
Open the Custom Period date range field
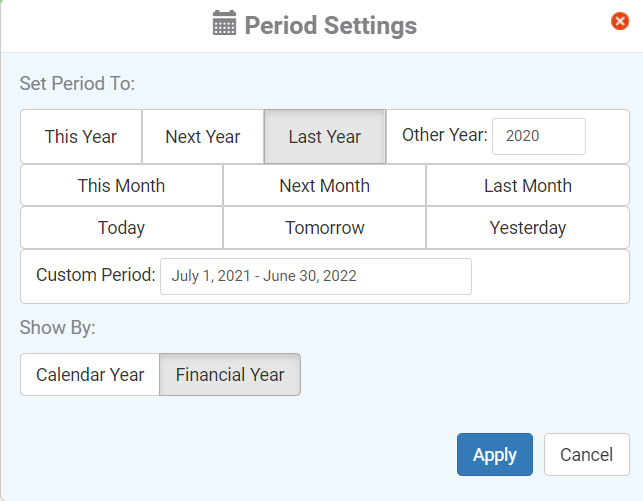316,276
